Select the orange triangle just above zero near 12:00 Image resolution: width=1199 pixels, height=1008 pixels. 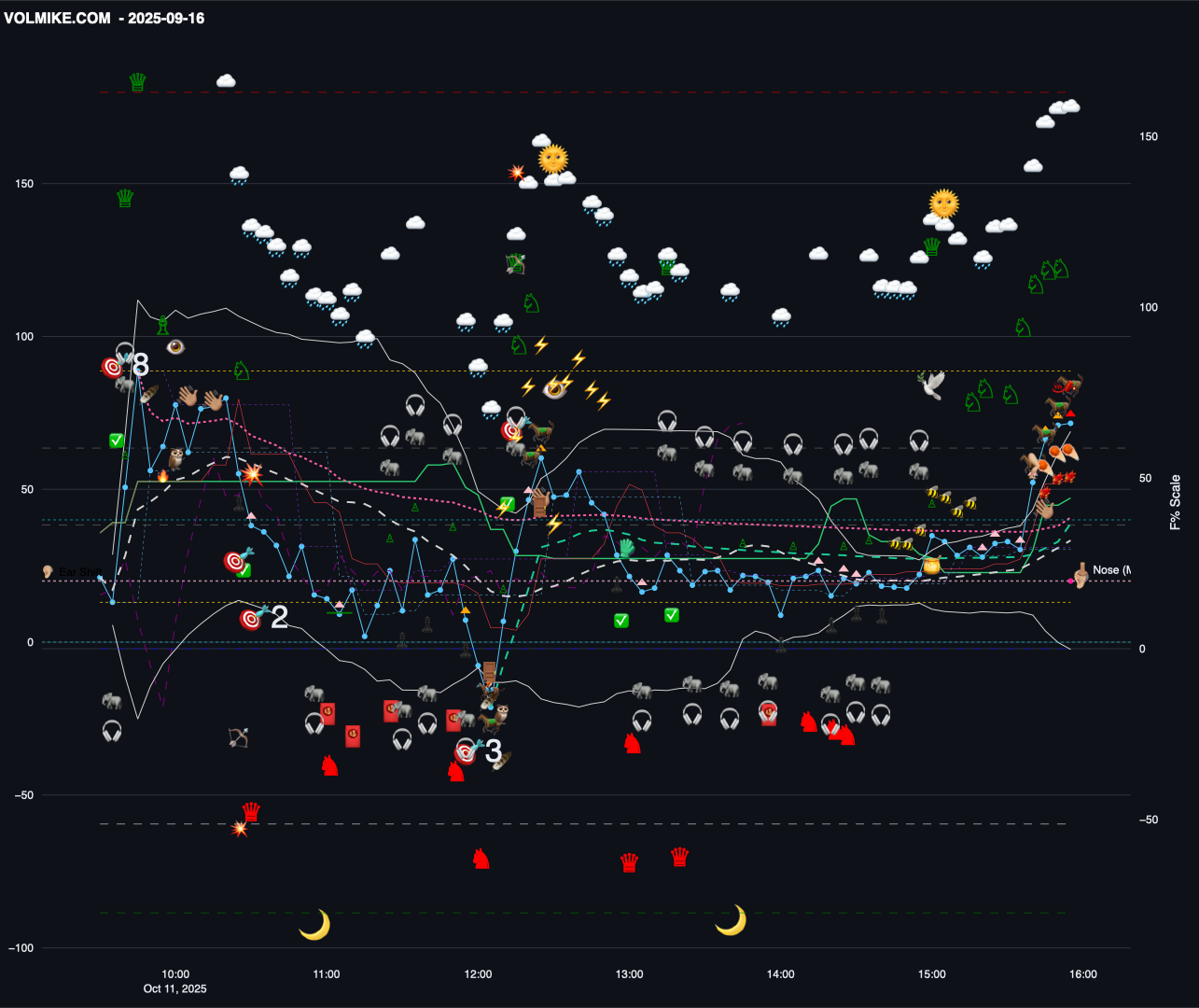click(466, 610)
